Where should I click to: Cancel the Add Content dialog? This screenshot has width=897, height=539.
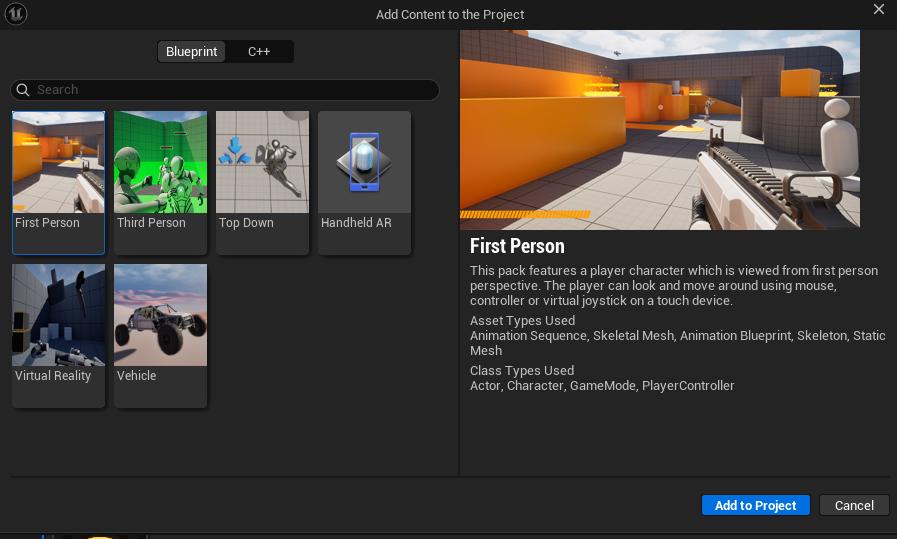click(x=854, y=505)
